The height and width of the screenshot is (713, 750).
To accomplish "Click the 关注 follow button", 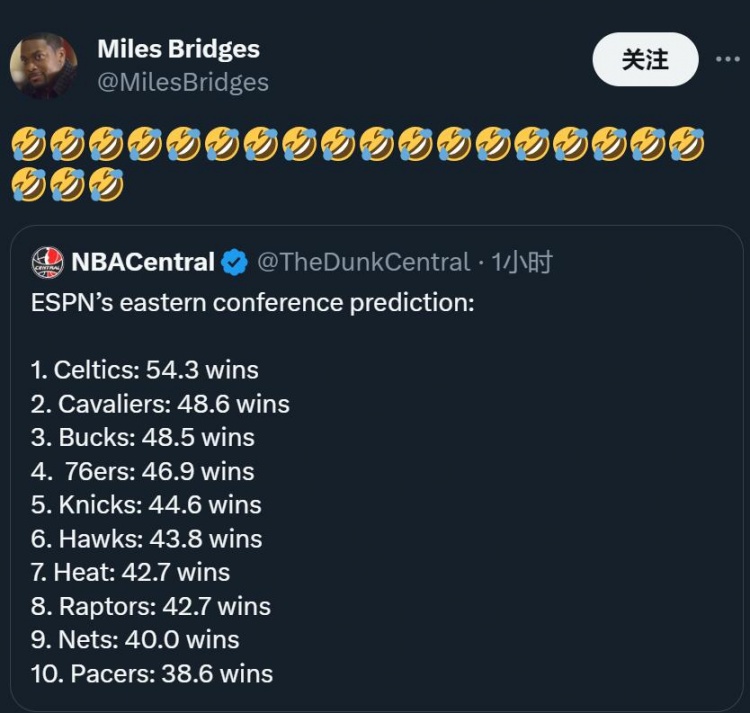I will pyautogui.click(x=645, y=59).
